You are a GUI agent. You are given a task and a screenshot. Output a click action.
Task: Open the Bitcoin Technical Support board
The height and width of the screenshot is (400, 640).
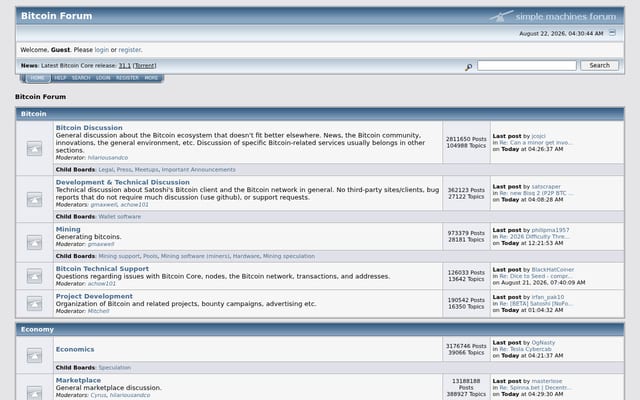(x=102, y=269)
